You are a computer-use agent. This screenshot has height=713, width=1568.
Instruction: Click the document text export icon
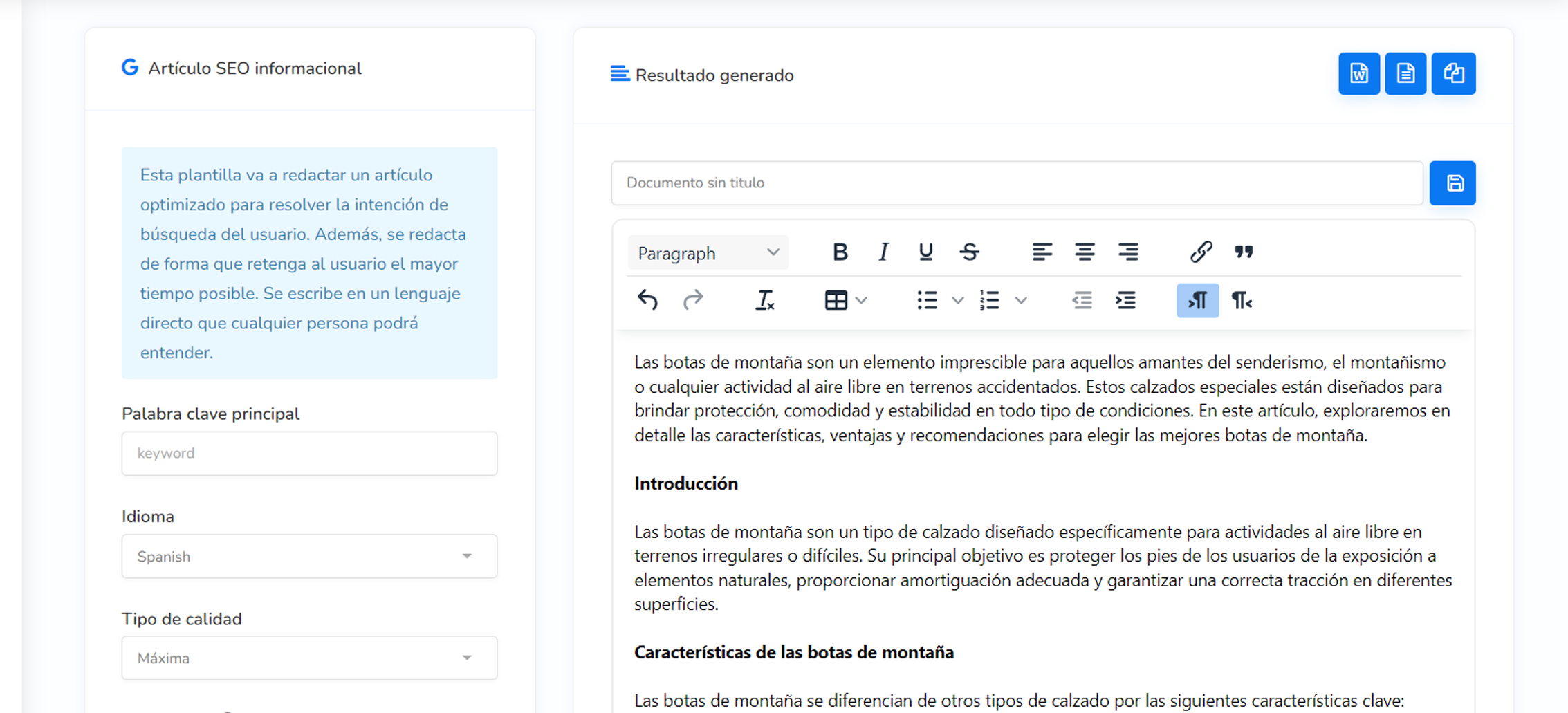click(1405, 73)
